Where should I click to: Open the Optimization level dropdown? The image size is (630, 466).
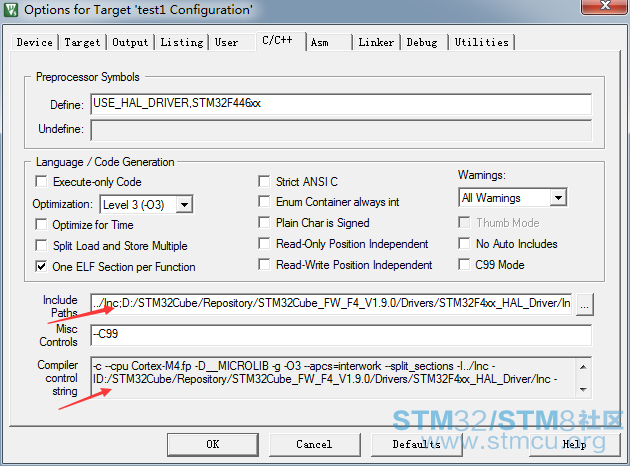tap(184, 204)
